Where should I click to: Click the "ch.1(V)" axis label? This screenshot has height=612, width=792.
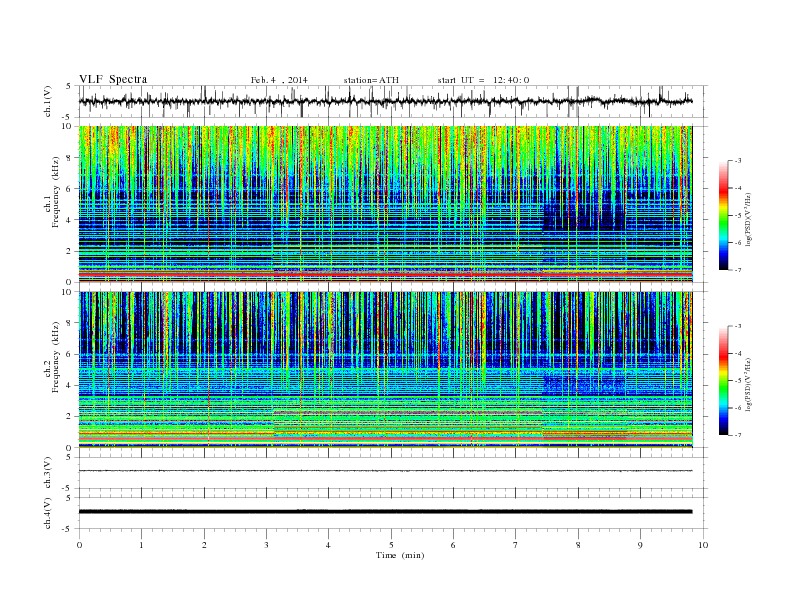[x=48, y=101]
